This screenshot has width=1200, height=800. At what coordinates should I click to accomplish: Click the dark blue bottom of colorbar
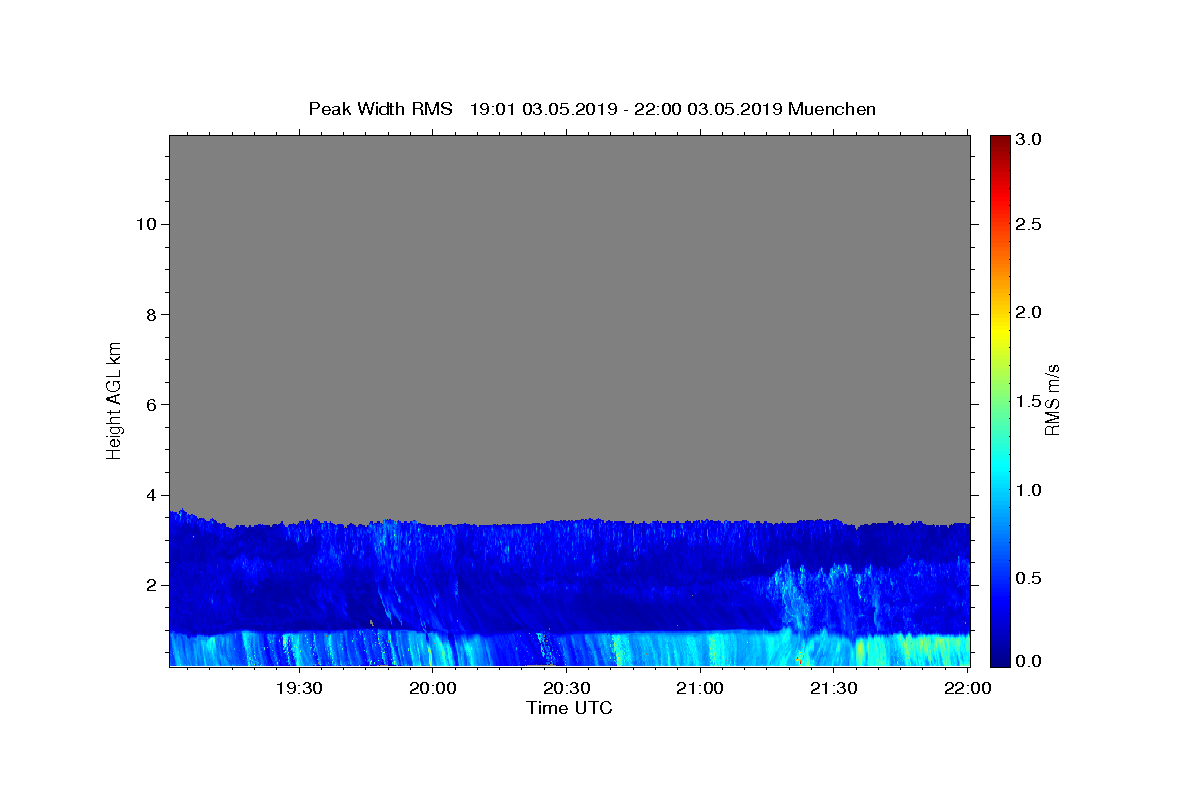coord(999,657)
